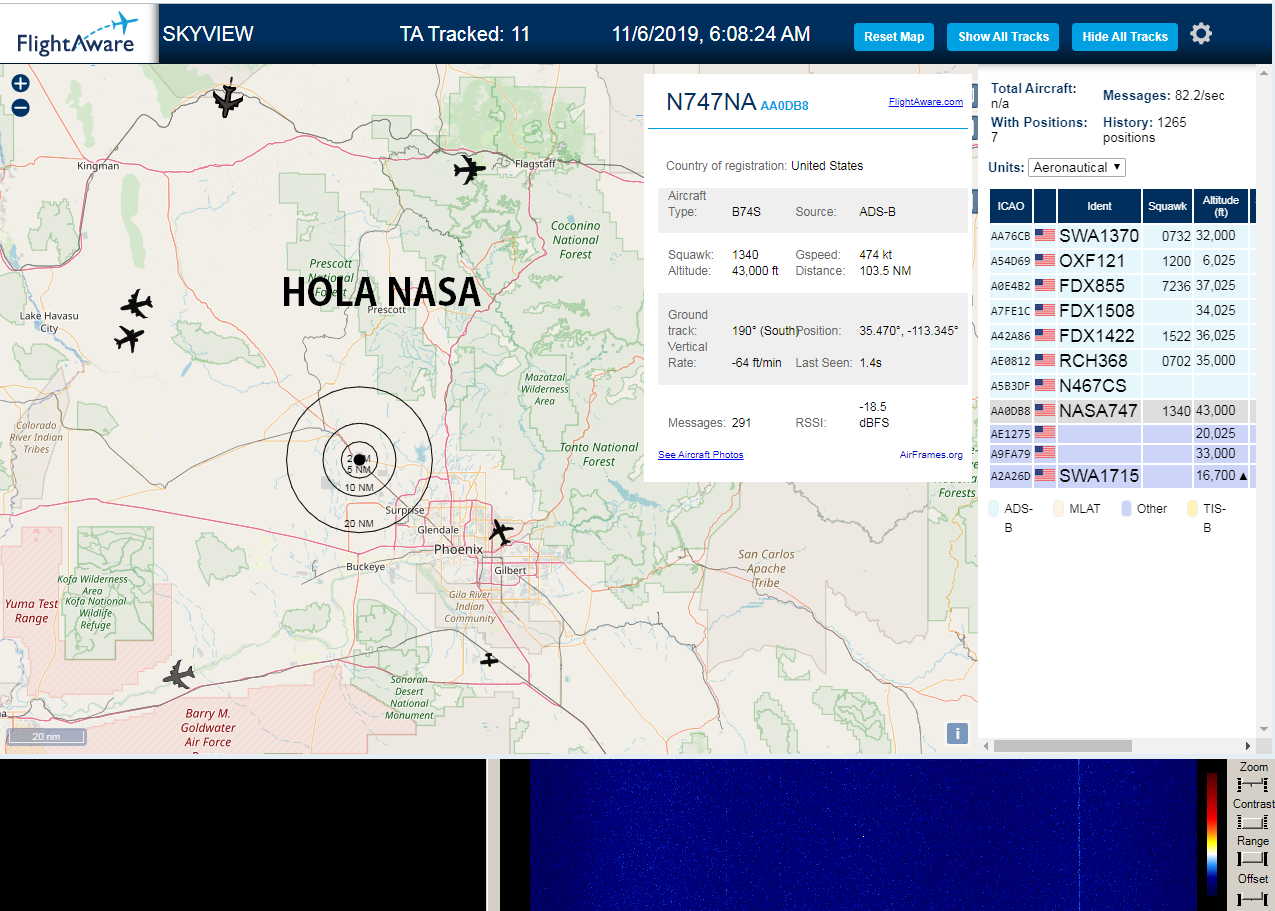Click the FlightAware logo
The height and width of the screenshot is (911, 1275).
click(79, 33)
